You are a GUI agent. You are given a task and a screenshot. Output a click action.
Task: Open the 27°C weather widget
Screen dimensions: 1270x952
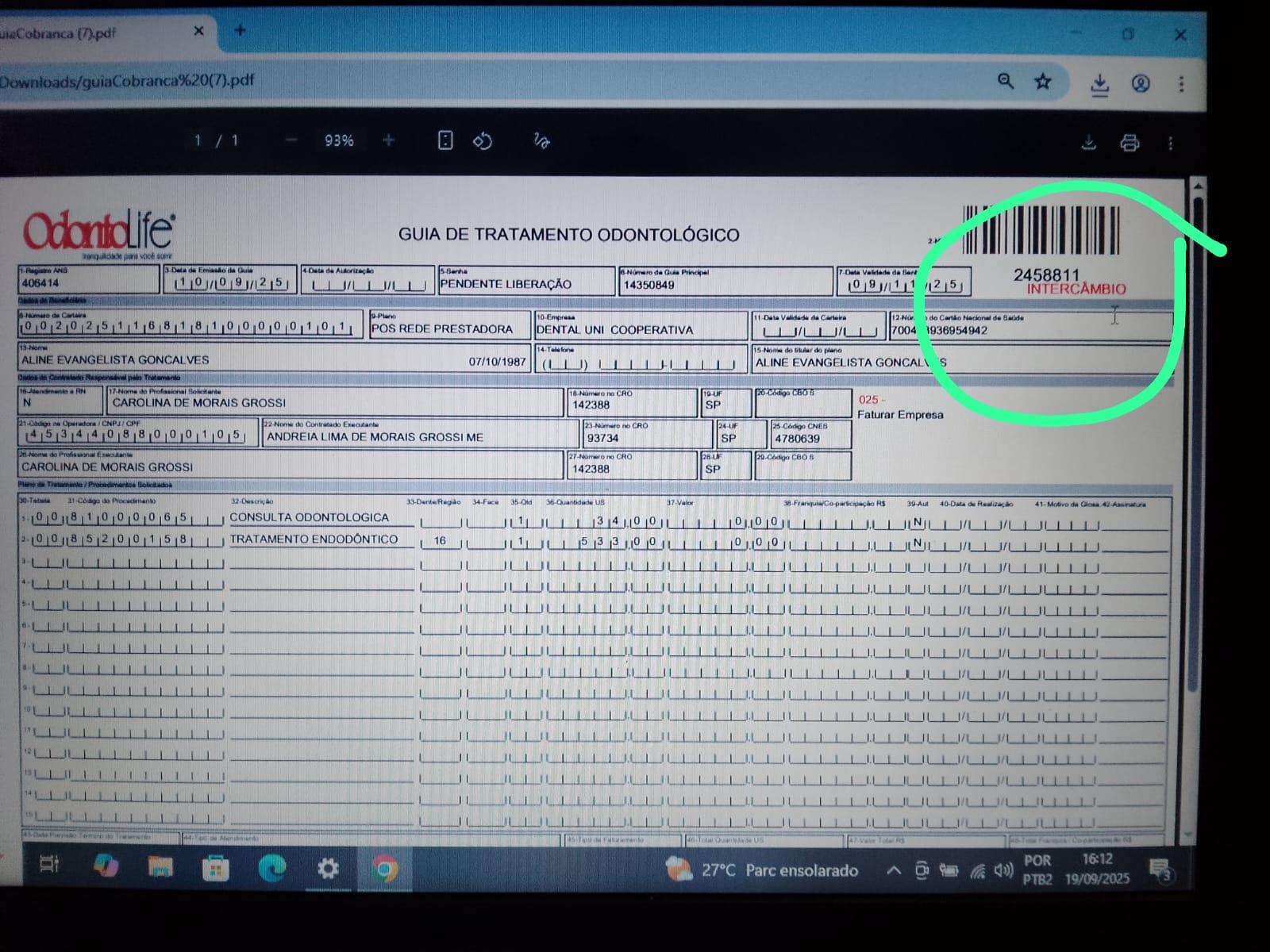tap(762, 870)
